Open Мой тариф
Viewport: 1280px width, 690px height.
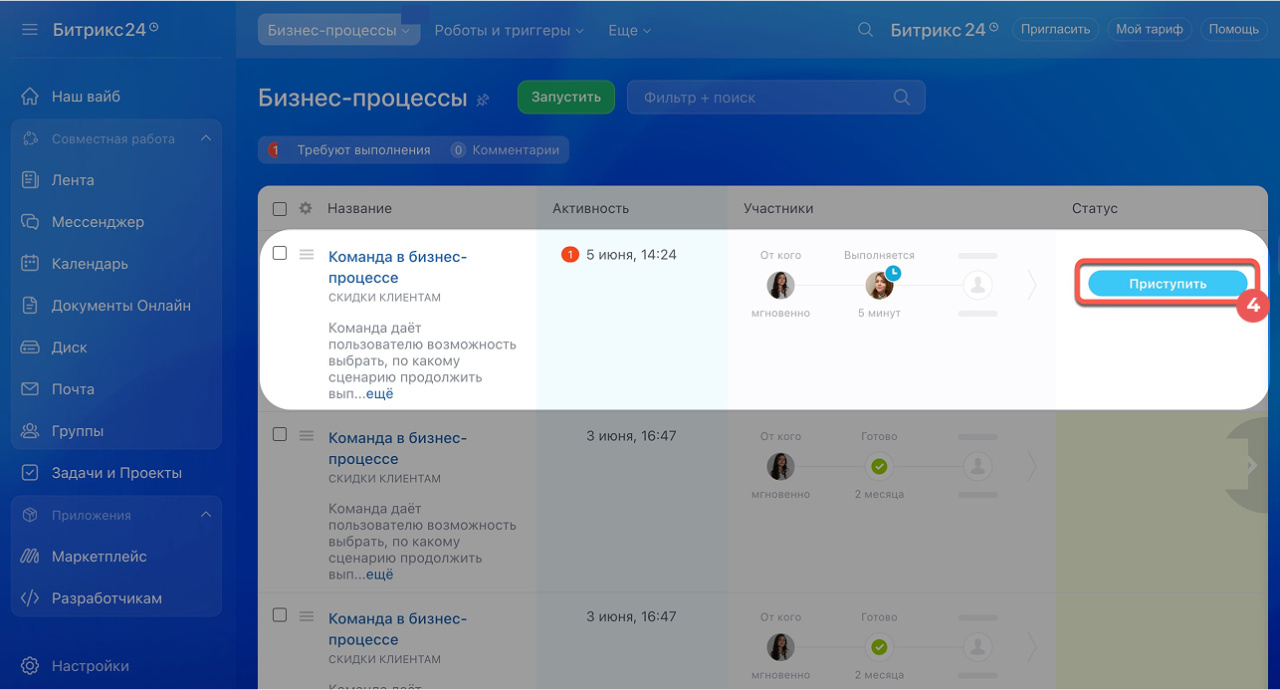pos(1149,30)
